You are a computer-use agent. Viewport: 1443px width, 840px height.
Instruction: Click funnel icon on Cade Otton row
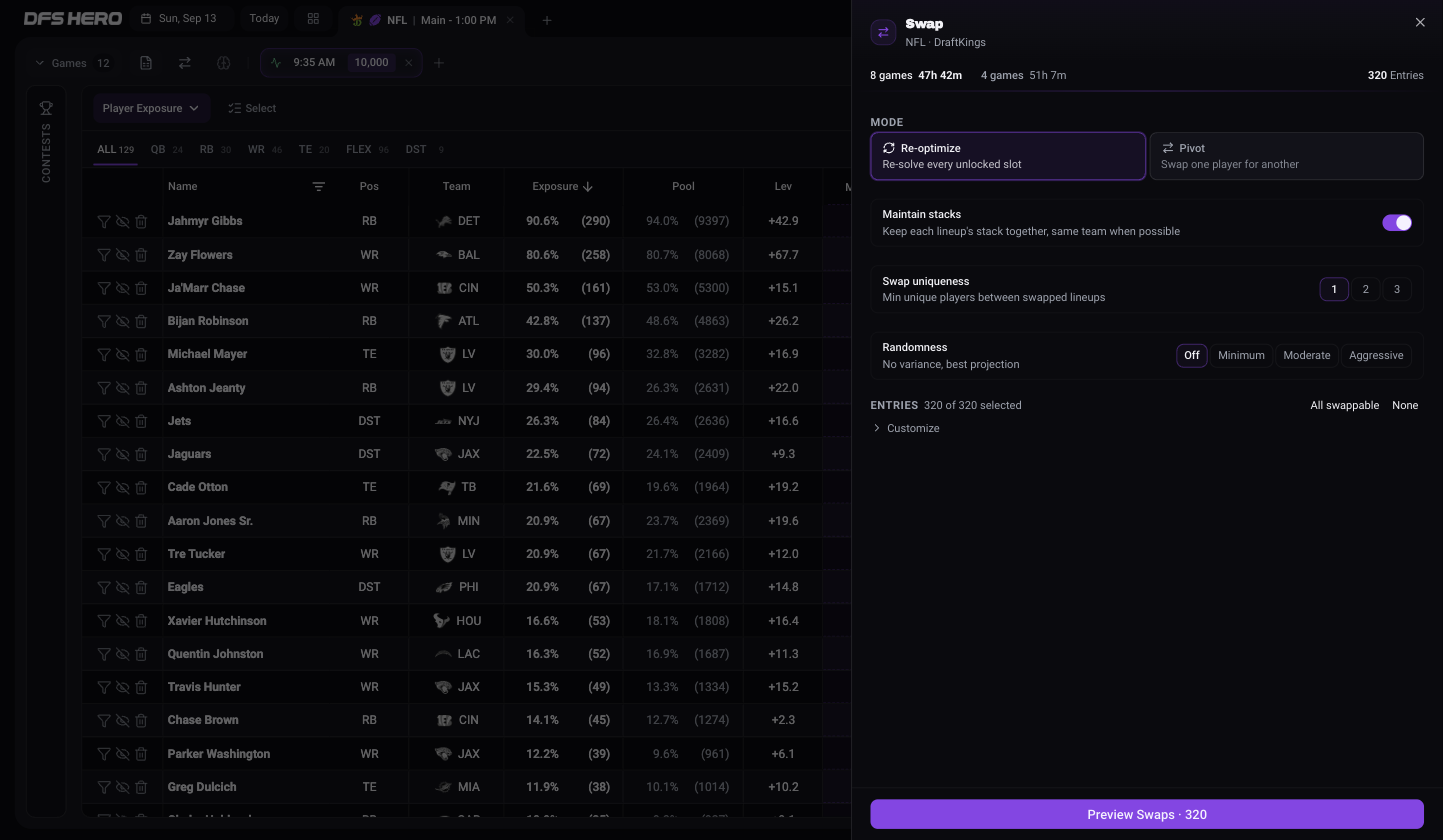(104, 487)
